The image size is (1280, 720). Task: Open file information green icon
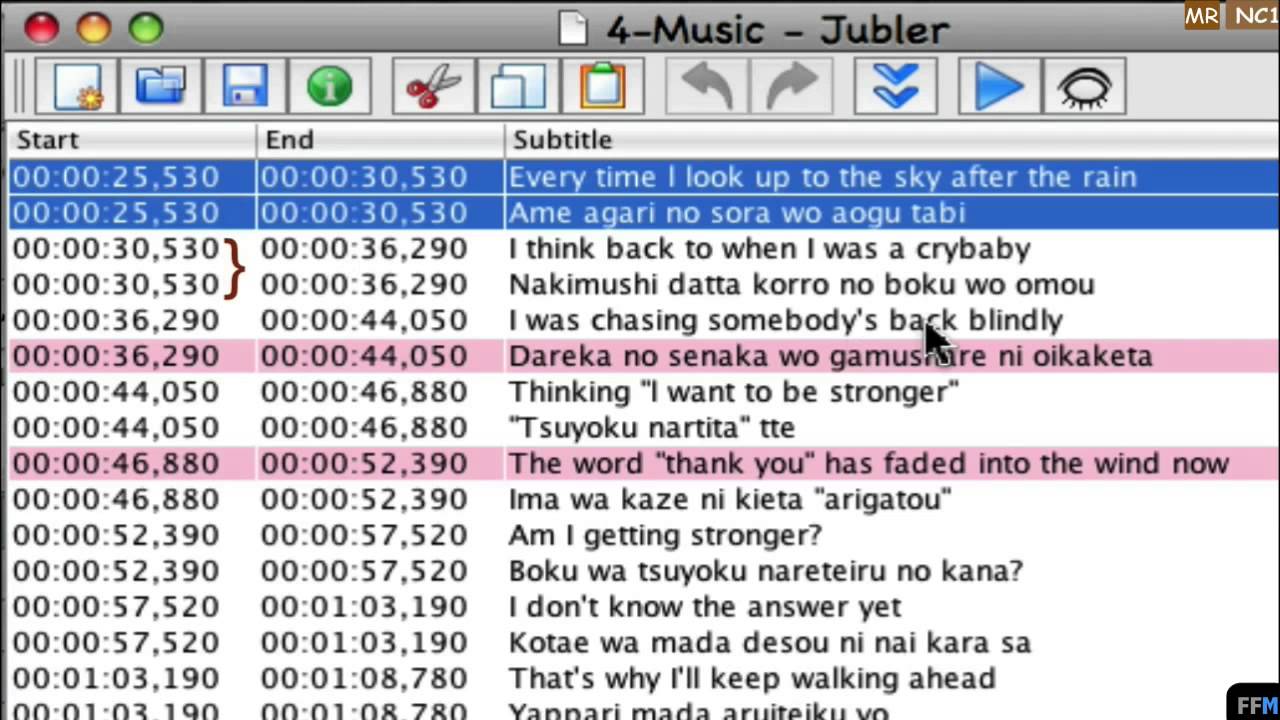tap(329, 86)
